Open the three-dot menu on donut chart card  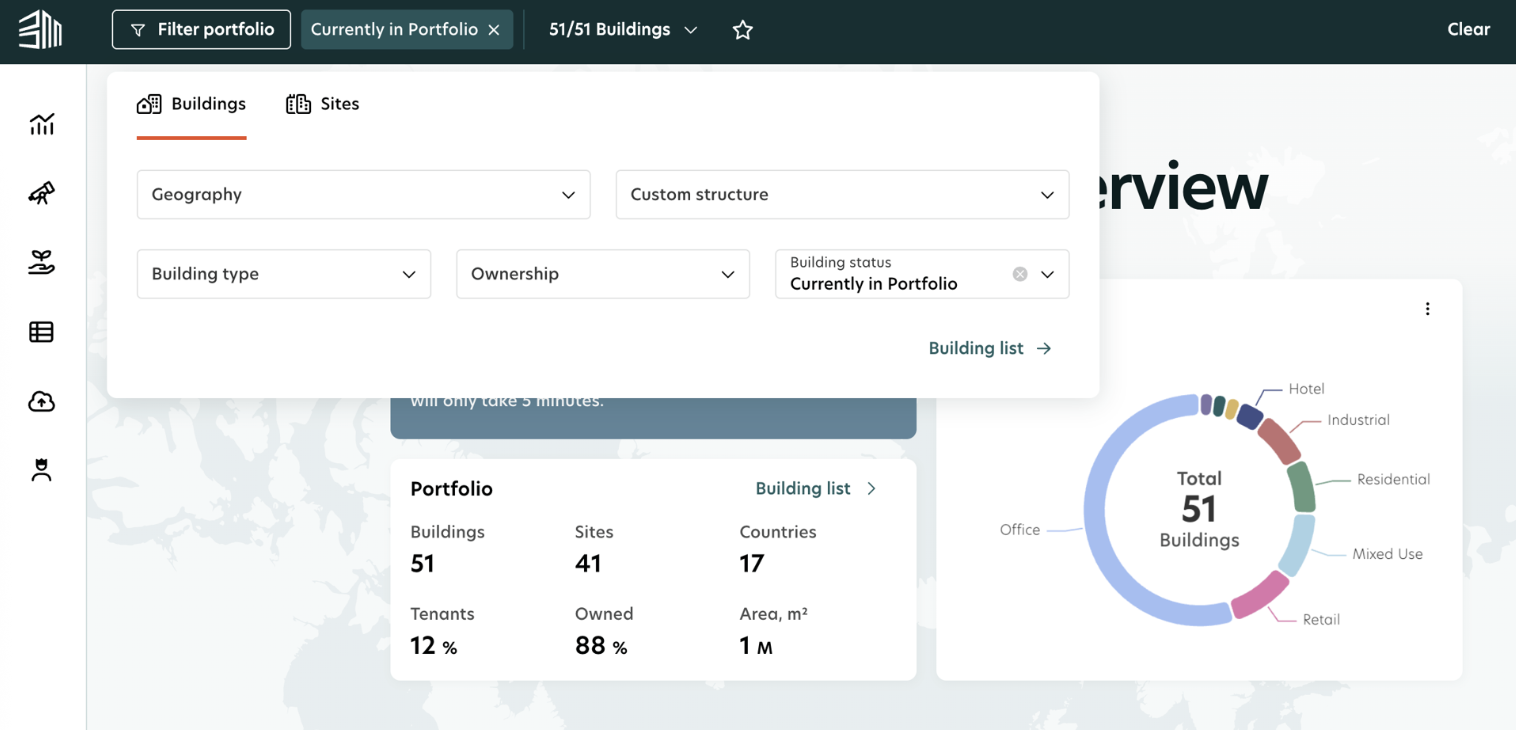point(1428,308)
